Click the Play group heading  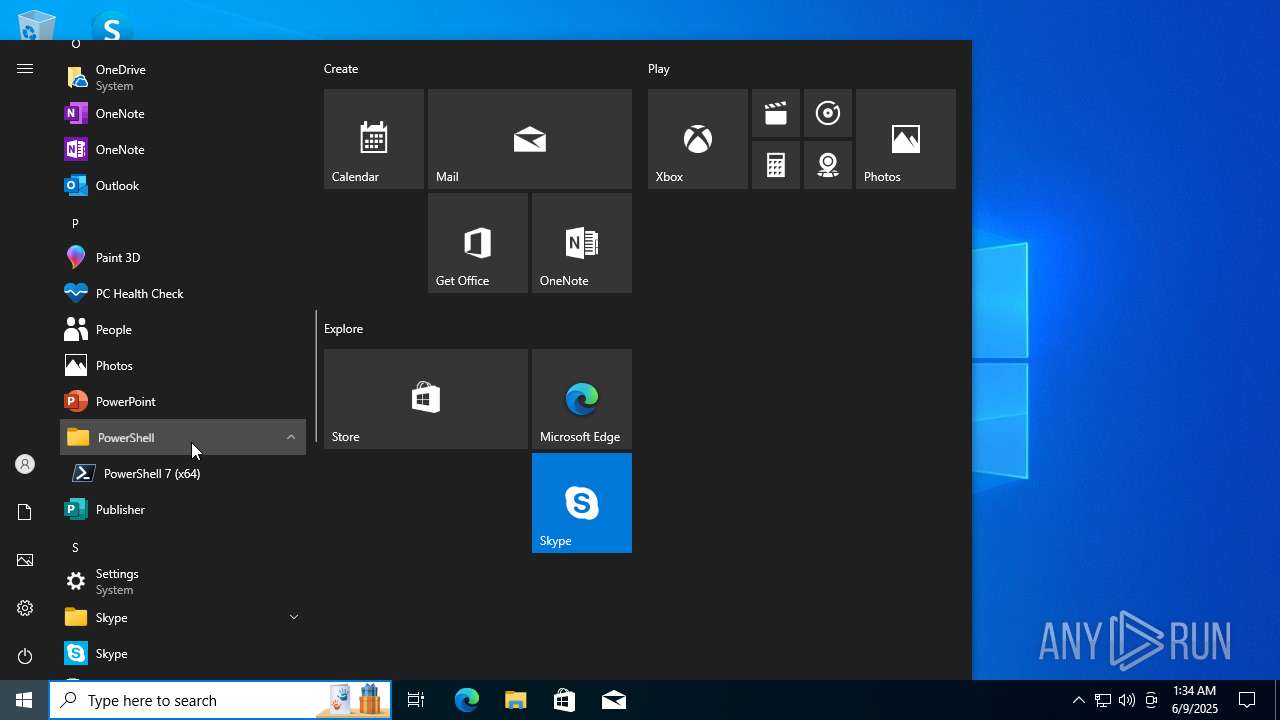tap(659, 69)
